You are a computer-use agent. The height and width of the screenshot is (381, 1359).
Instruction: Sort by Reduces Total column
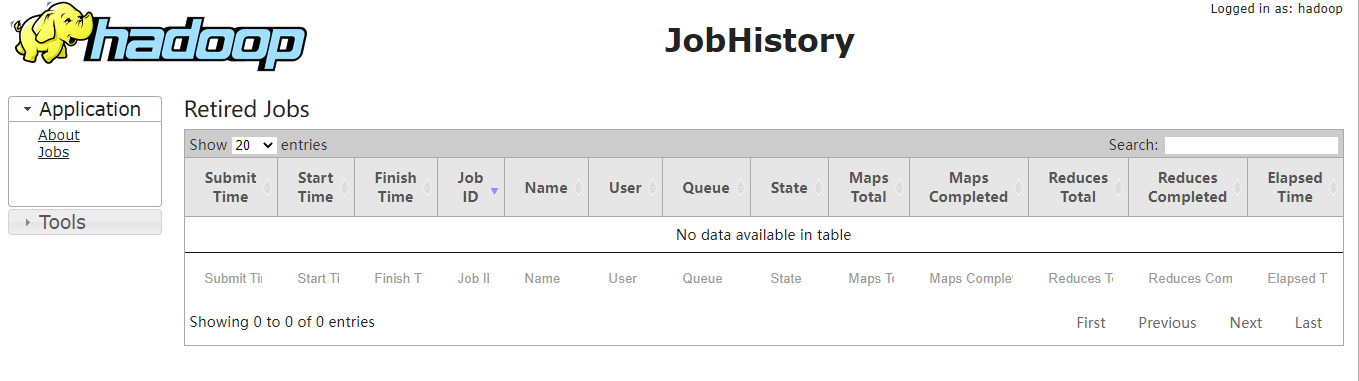coord(1078,187)
